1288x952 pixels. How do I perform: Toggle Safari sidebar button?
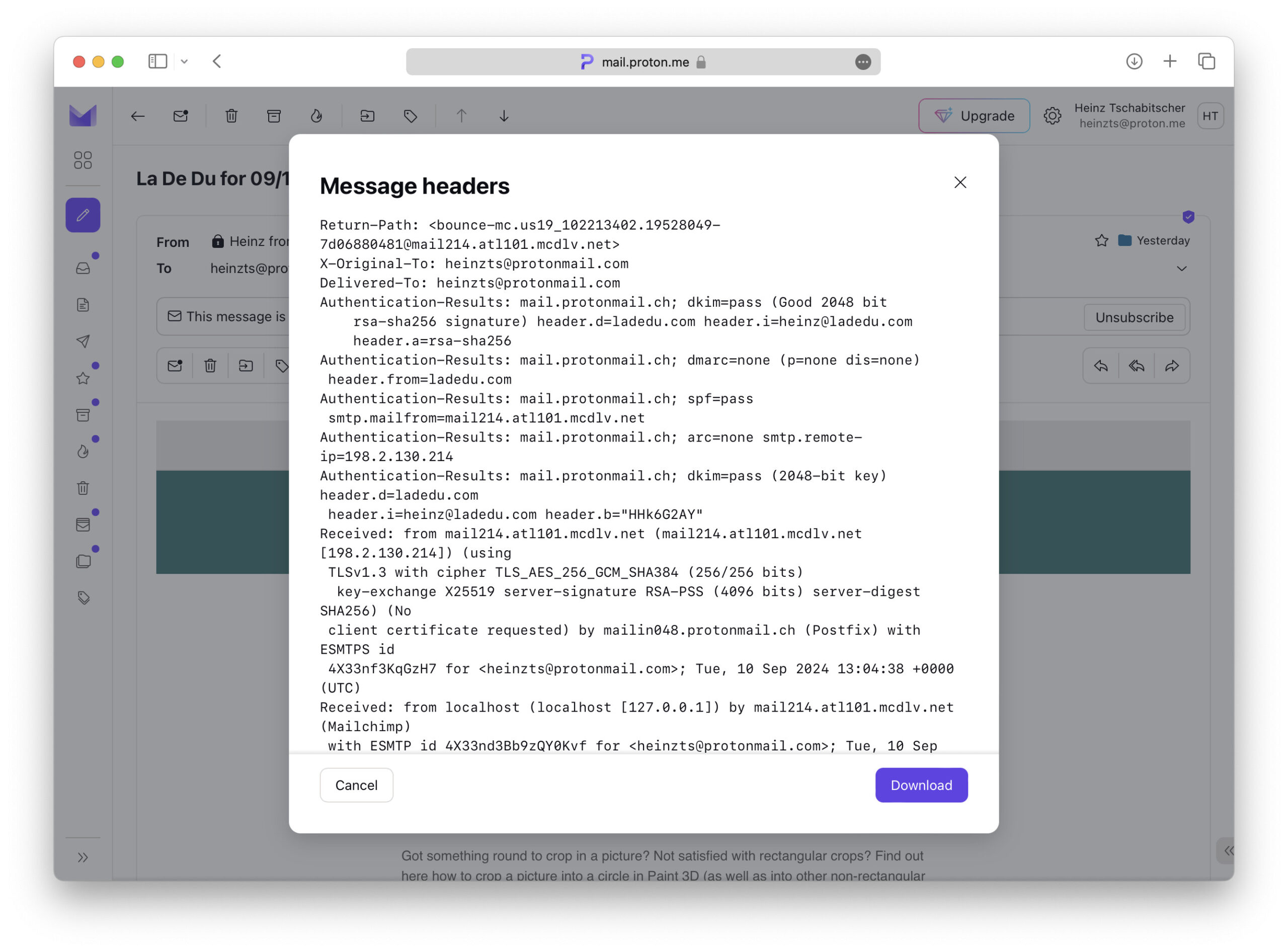click(157, 61)
